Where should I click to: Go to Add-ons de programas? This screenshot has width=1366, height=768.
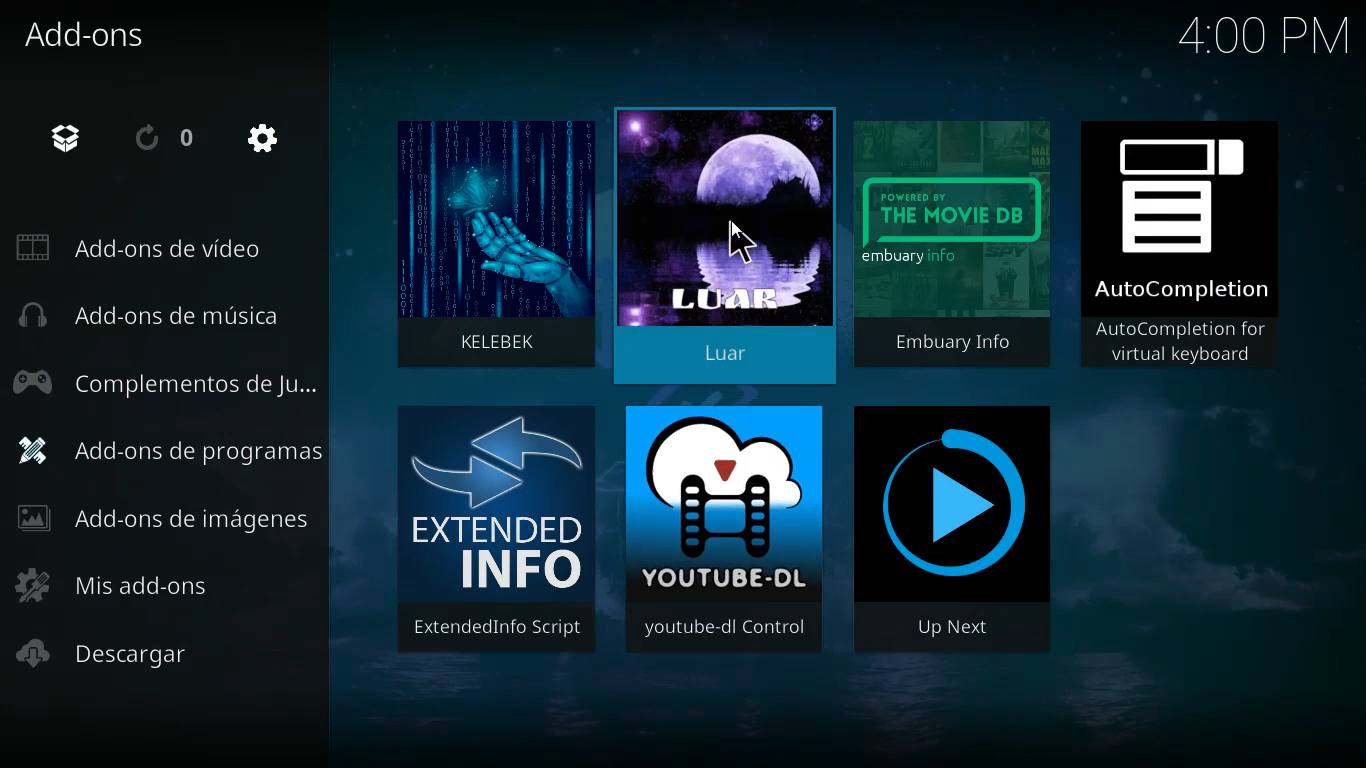(x=199, y=451)
